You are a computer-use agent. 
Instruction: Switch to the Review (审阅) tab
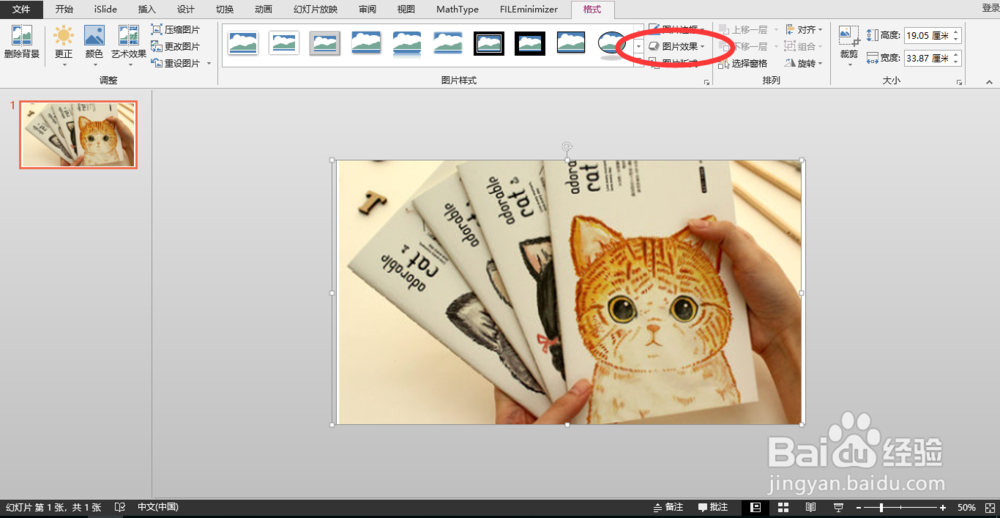point(367,10)
